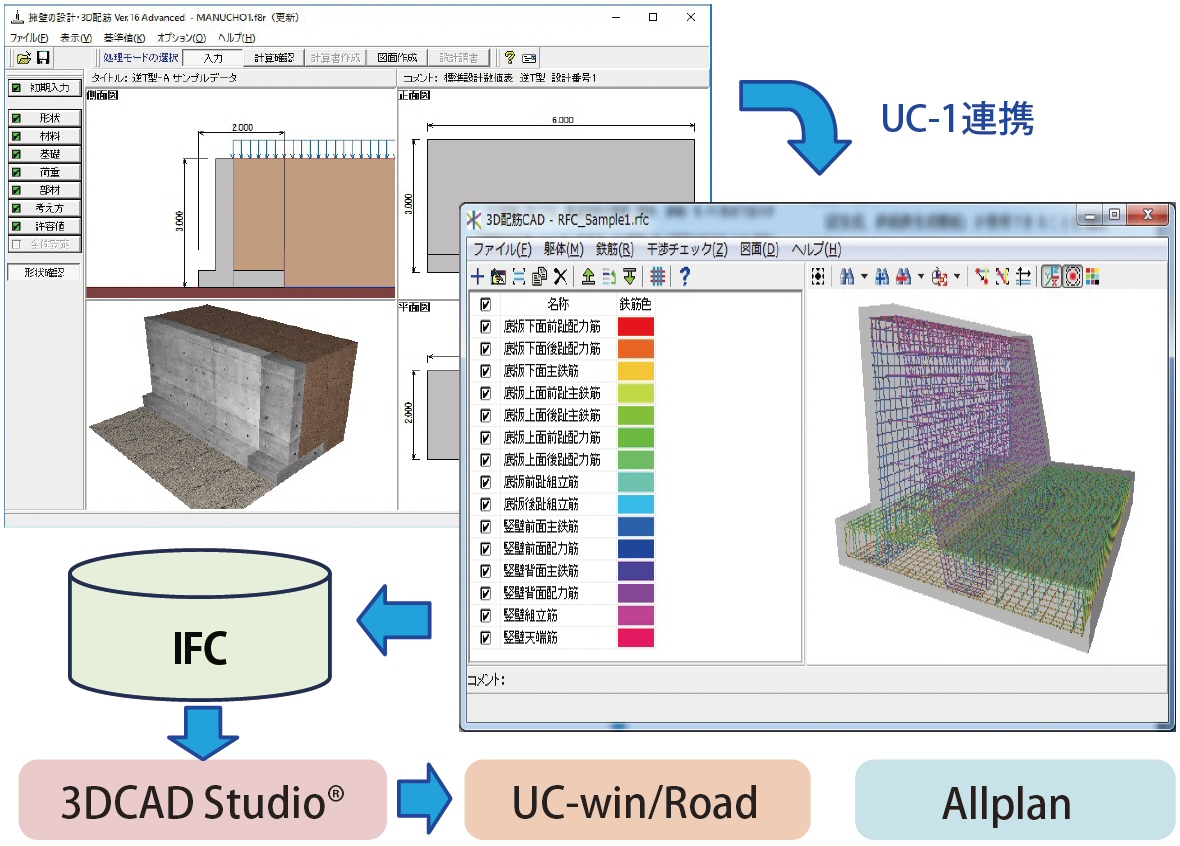
Task: Click the green move-down arrow icon in 3D配筋CAD
Action: point(629,277)
